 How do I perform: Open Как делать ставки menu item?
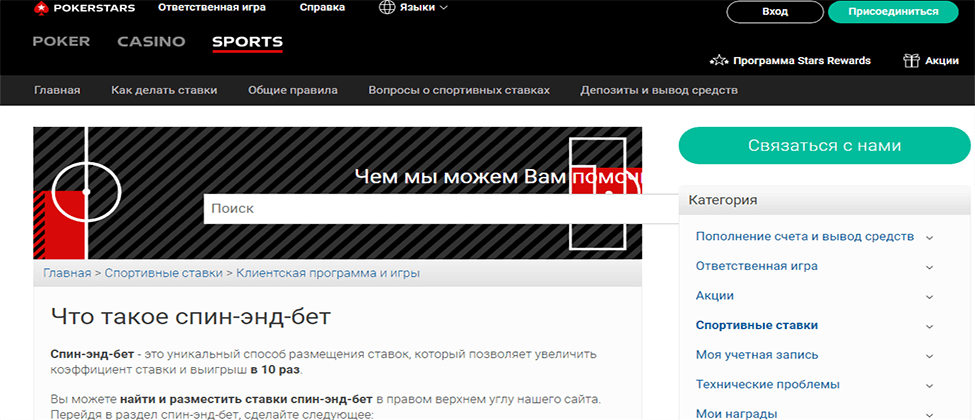[x=164, y=90]
